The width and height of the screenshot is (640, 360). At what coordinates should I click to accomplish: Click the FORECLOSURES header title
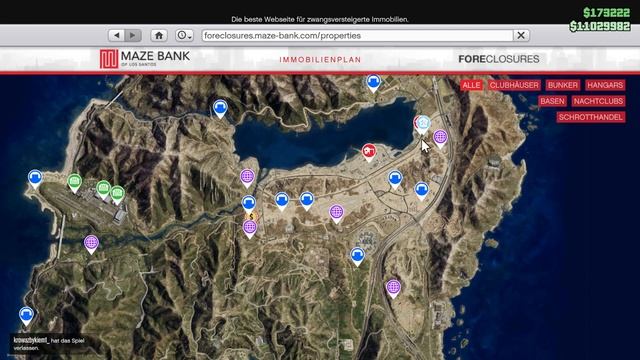(x=498, y=59)
